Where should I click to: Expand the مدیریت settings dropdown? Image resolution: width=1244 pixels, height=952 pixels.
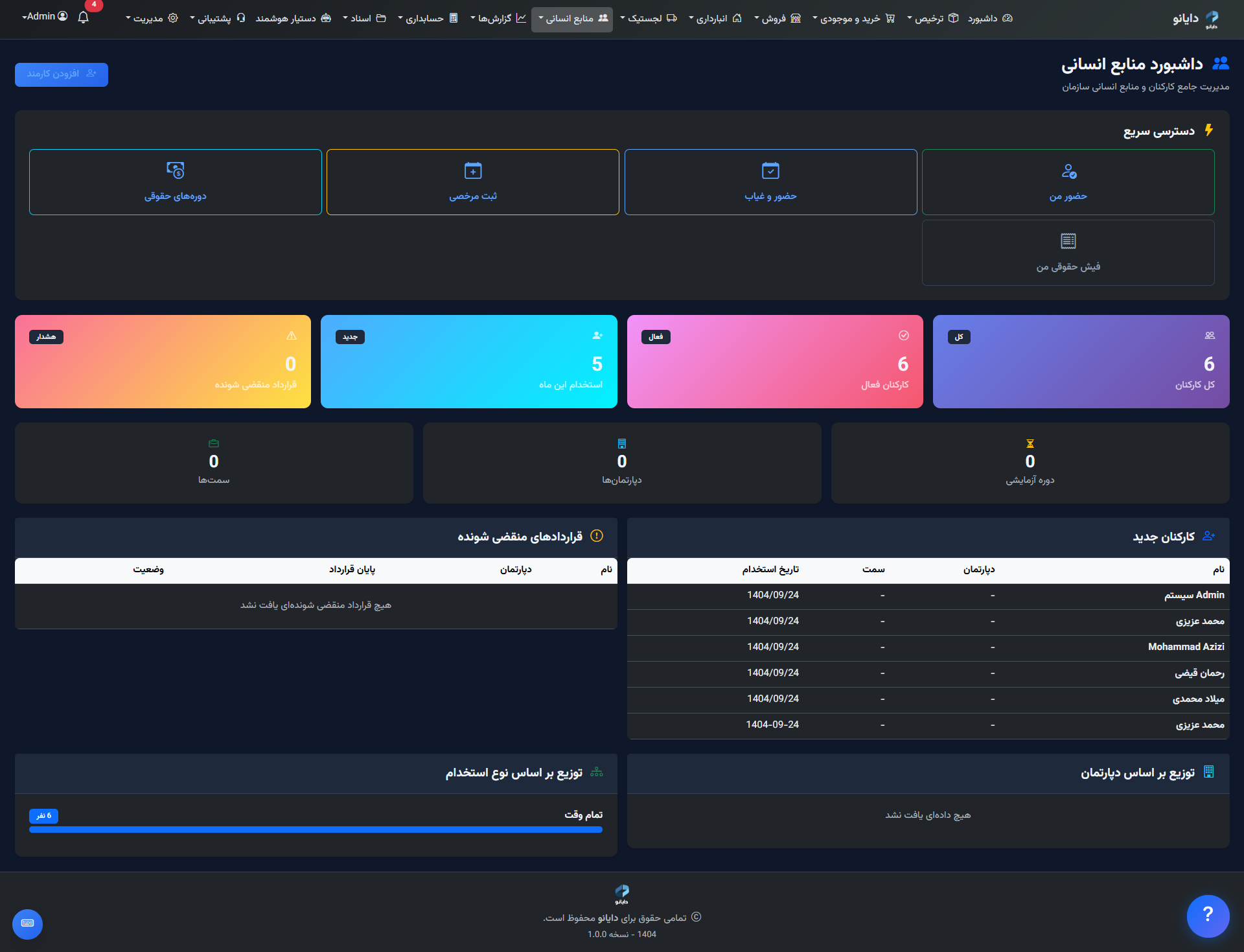pos(152,18)
